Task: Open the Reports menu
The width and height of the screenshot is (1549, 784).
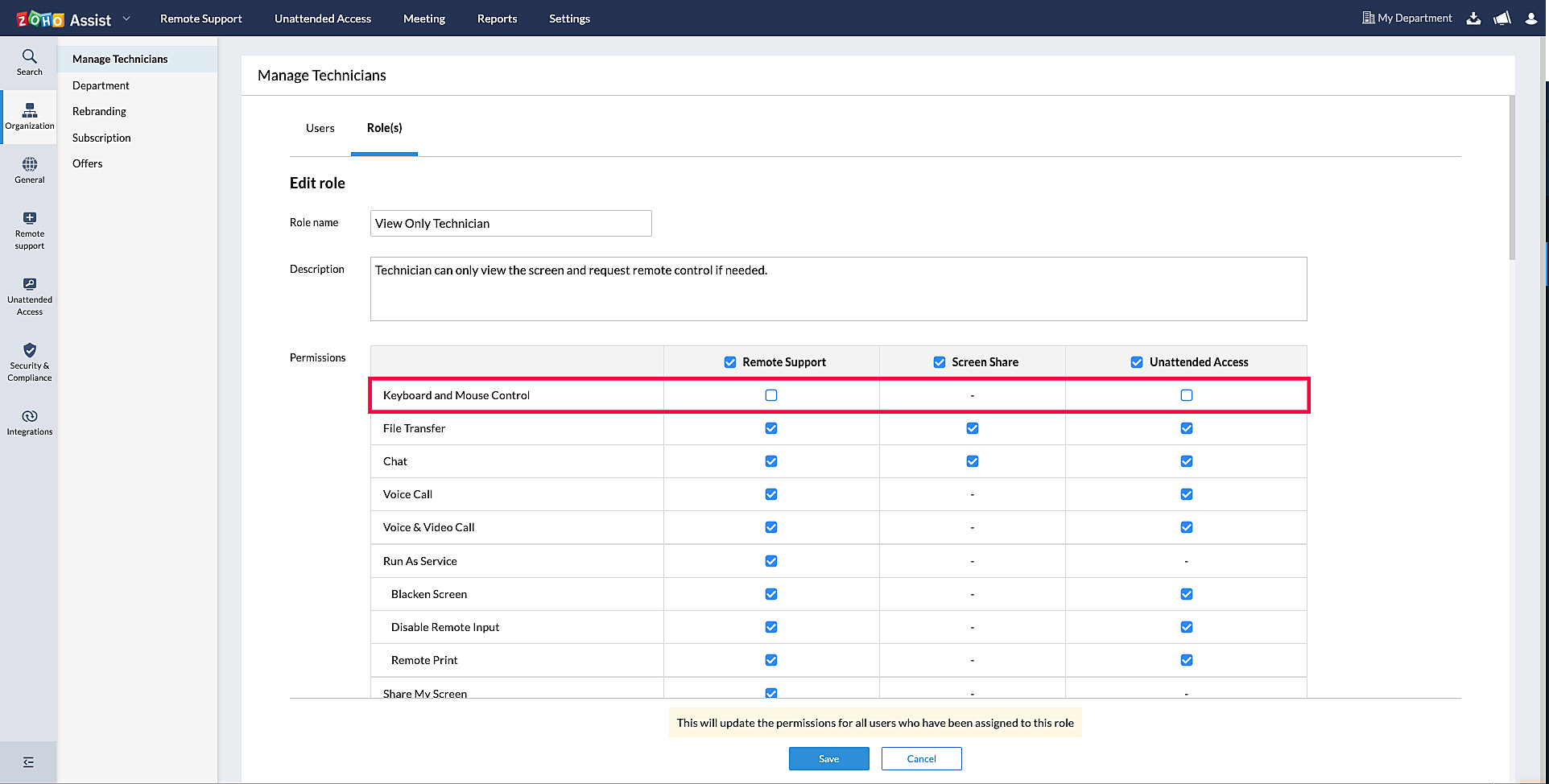Action: coord(497,19)
